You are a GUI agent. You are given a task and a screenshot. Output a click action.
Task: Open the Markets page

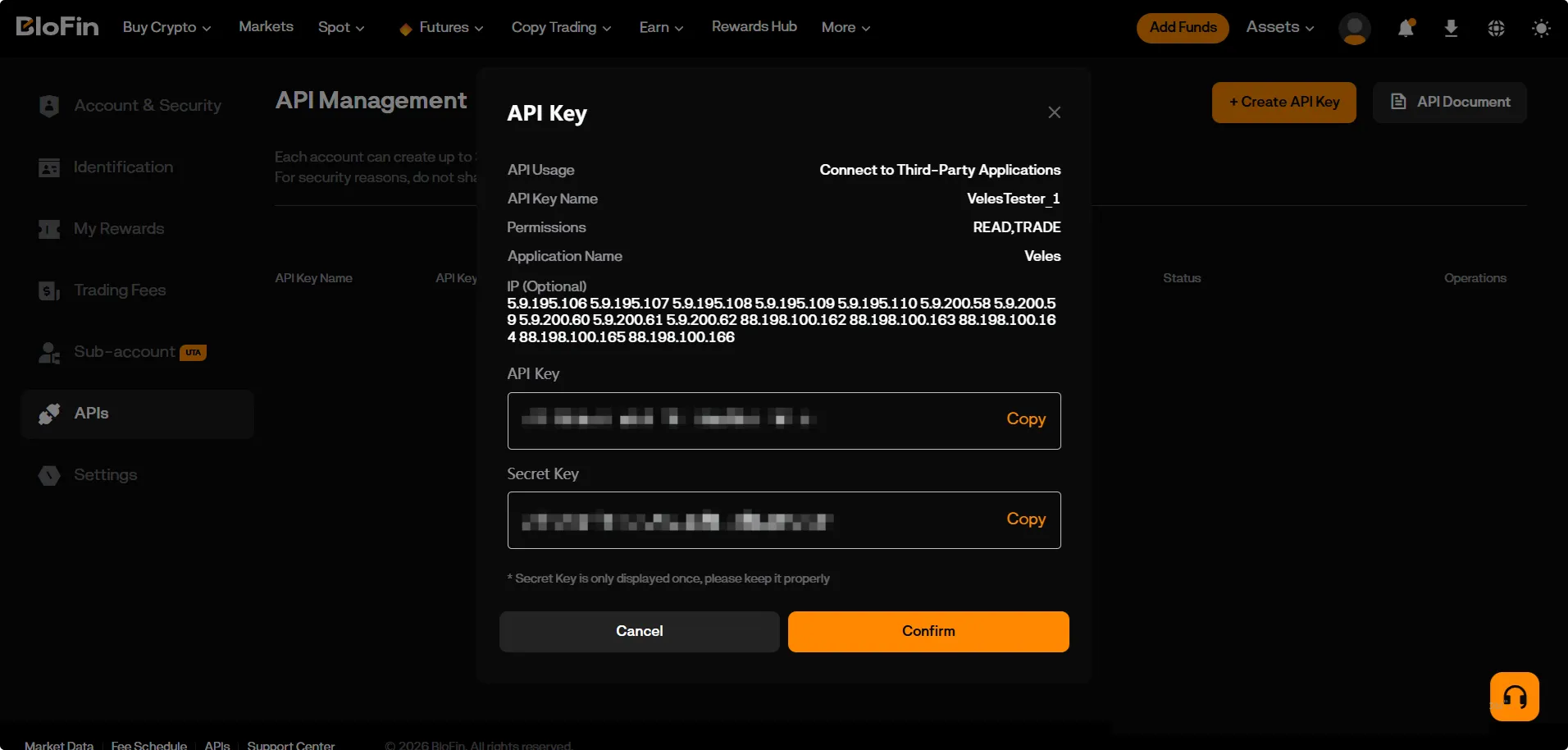pos(266,26)
